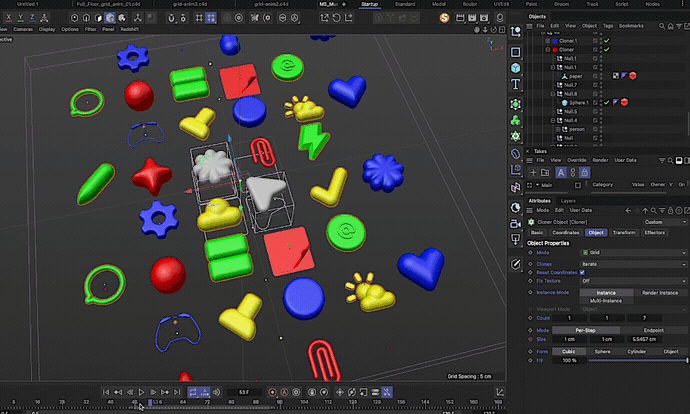The width and height of the screenshot is (690, 414).
Task: Select Render Instance mode button
Action: 660,293
